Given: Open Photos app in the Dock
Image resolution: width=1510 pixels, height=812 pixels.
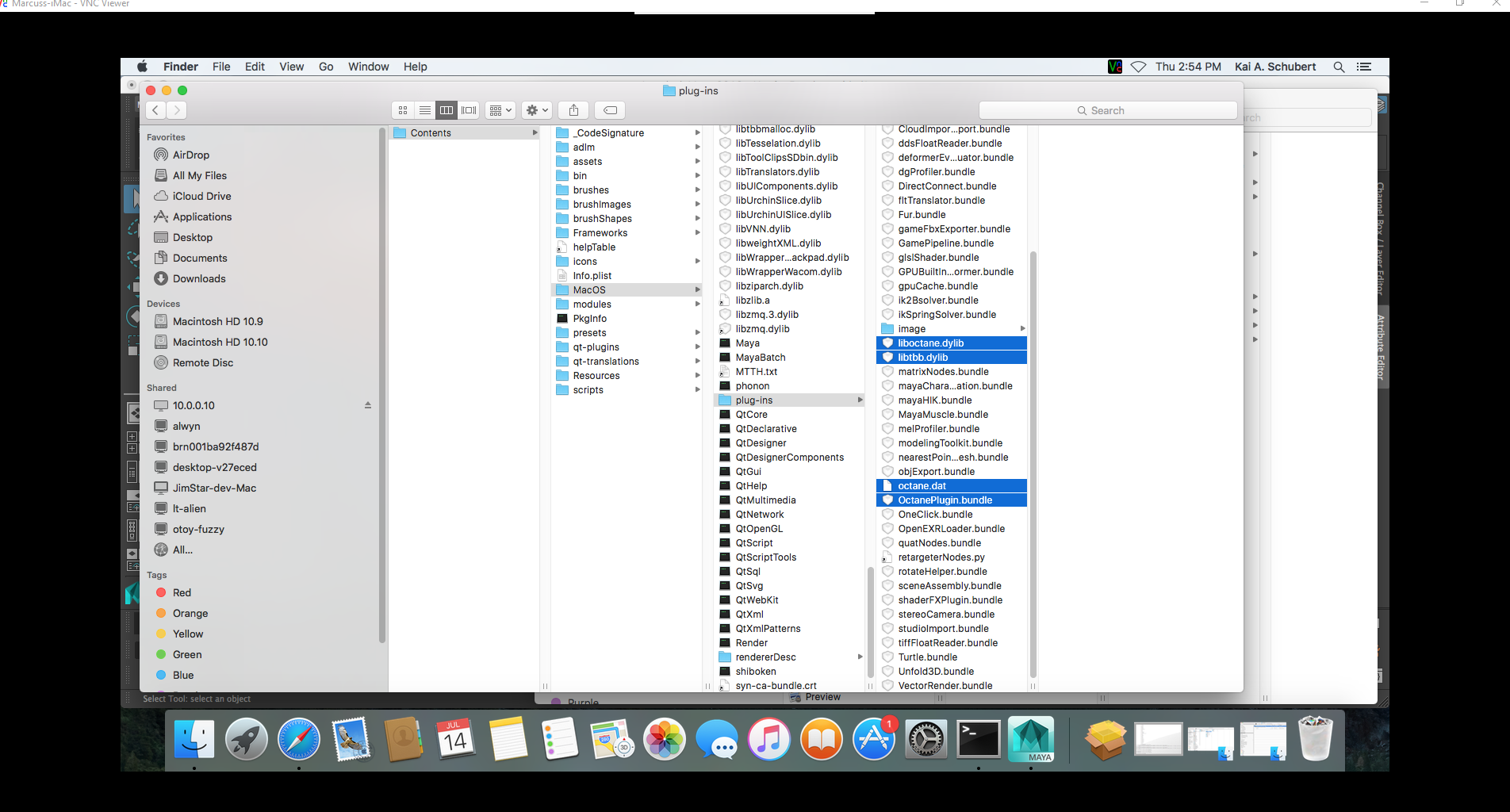Looking at the screenshot, I should pos(665,740).
